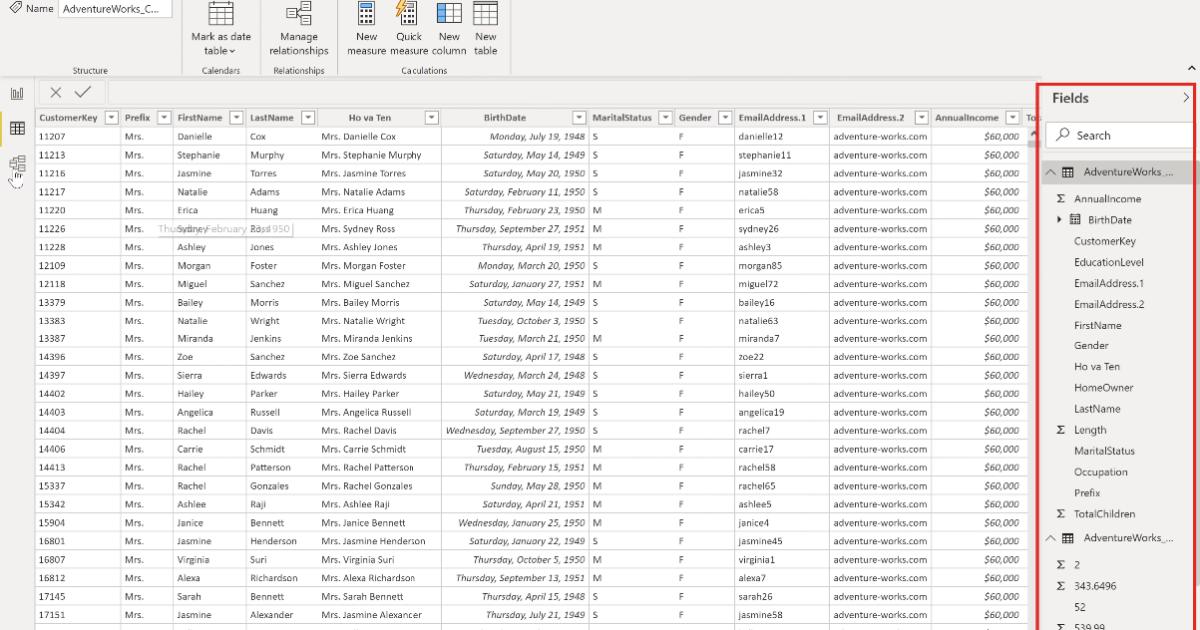Edit the table name in the Name field

point(113,8)
